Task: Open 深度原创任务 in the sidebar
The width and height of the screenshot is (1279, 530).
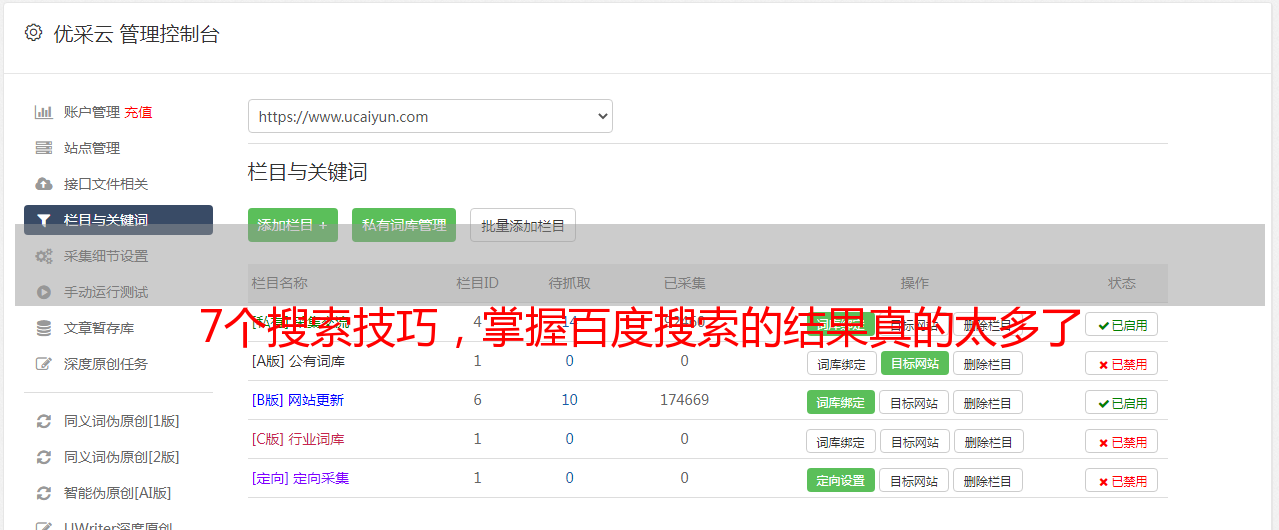Action: pyautogui.click(x=106, y=364)
